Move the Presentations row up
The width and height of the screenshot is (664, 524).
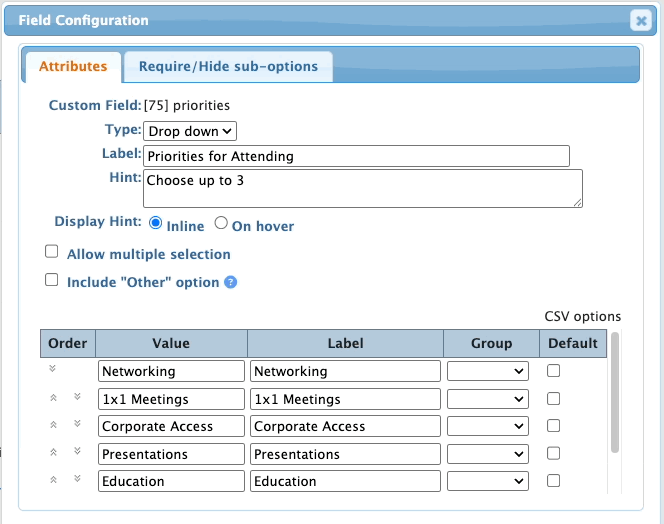(x=53, y=452)
